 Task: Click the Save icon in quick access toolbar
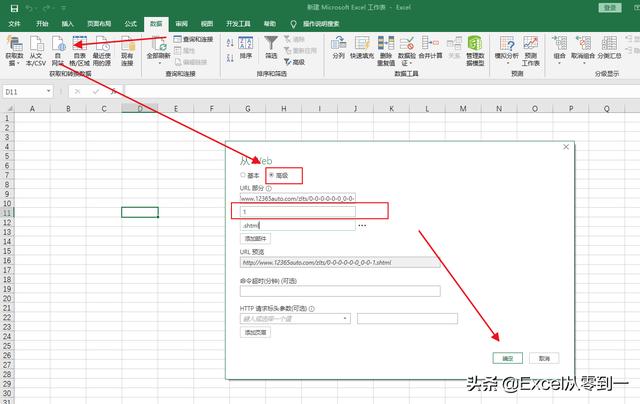[x=14, y=8]
